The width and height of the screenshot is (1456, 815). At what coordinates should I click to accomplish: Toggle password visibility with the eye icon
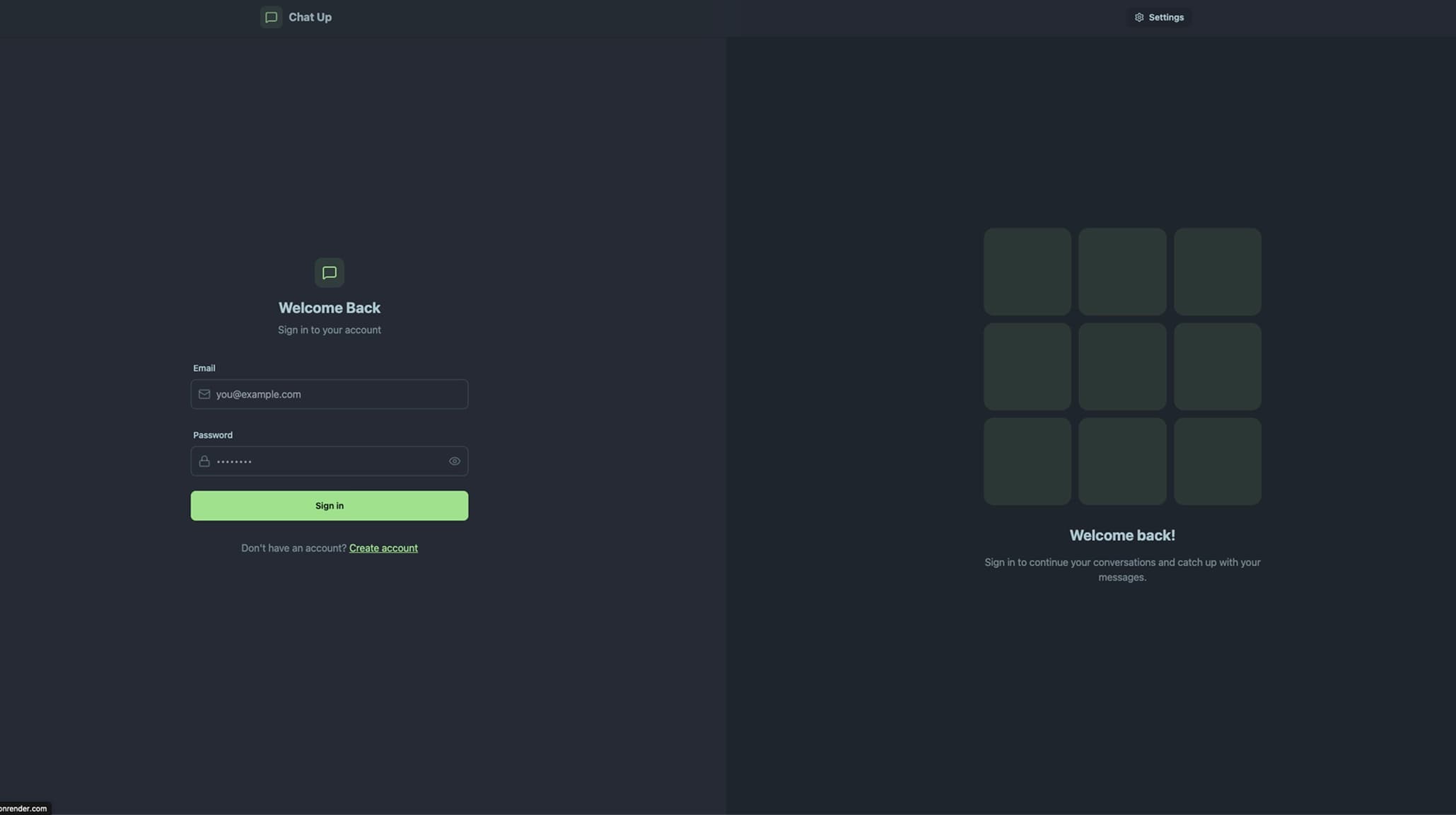point(454,461)
